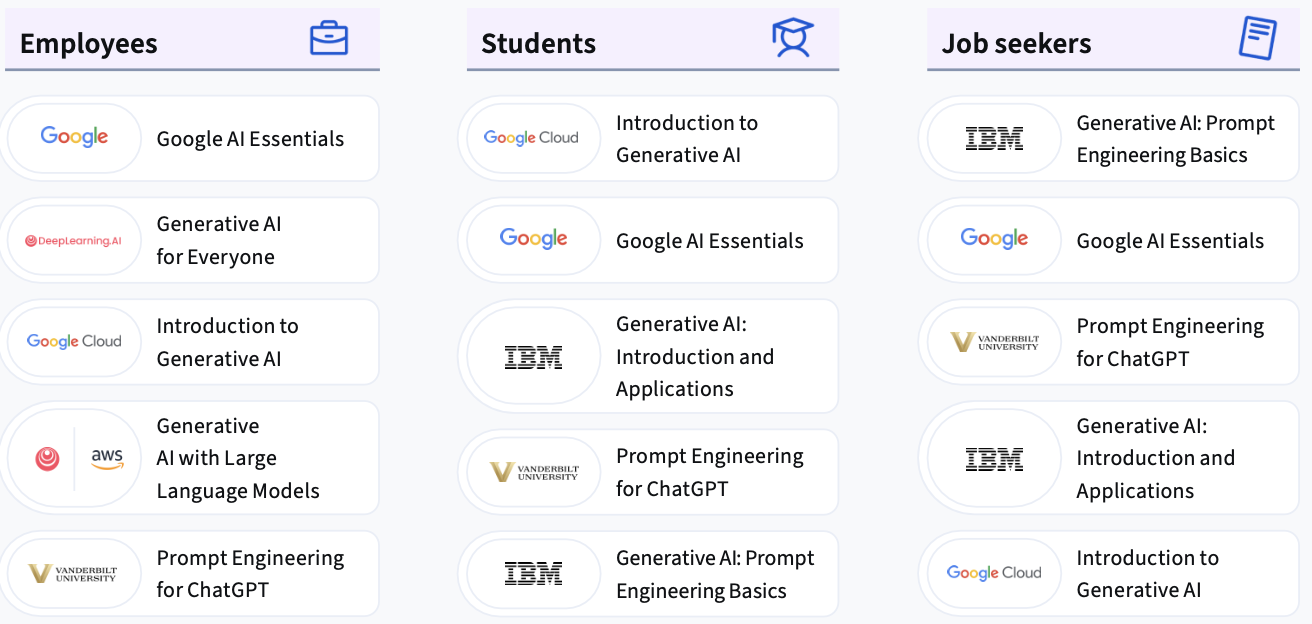Open Prompt Engineering for ChatGPT under Students
This screenshot has width=1312, height=624.
[x=651, y=472]
